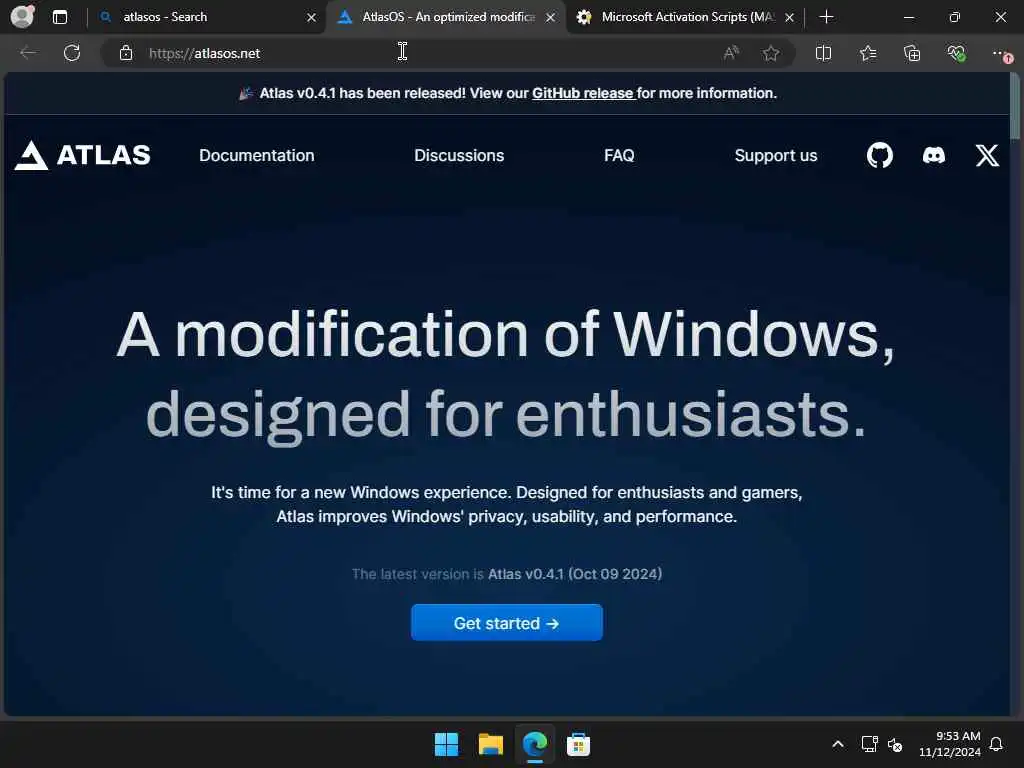The height and width of the screenshot is (768, 1024).
Task: Open the Windows Start menu
Action: point(447,744)
